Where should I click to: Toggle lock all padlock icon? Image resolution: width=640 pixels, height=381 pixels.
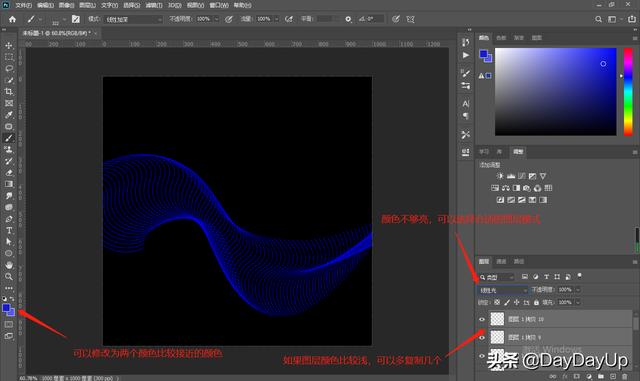[x=536, y=302]
